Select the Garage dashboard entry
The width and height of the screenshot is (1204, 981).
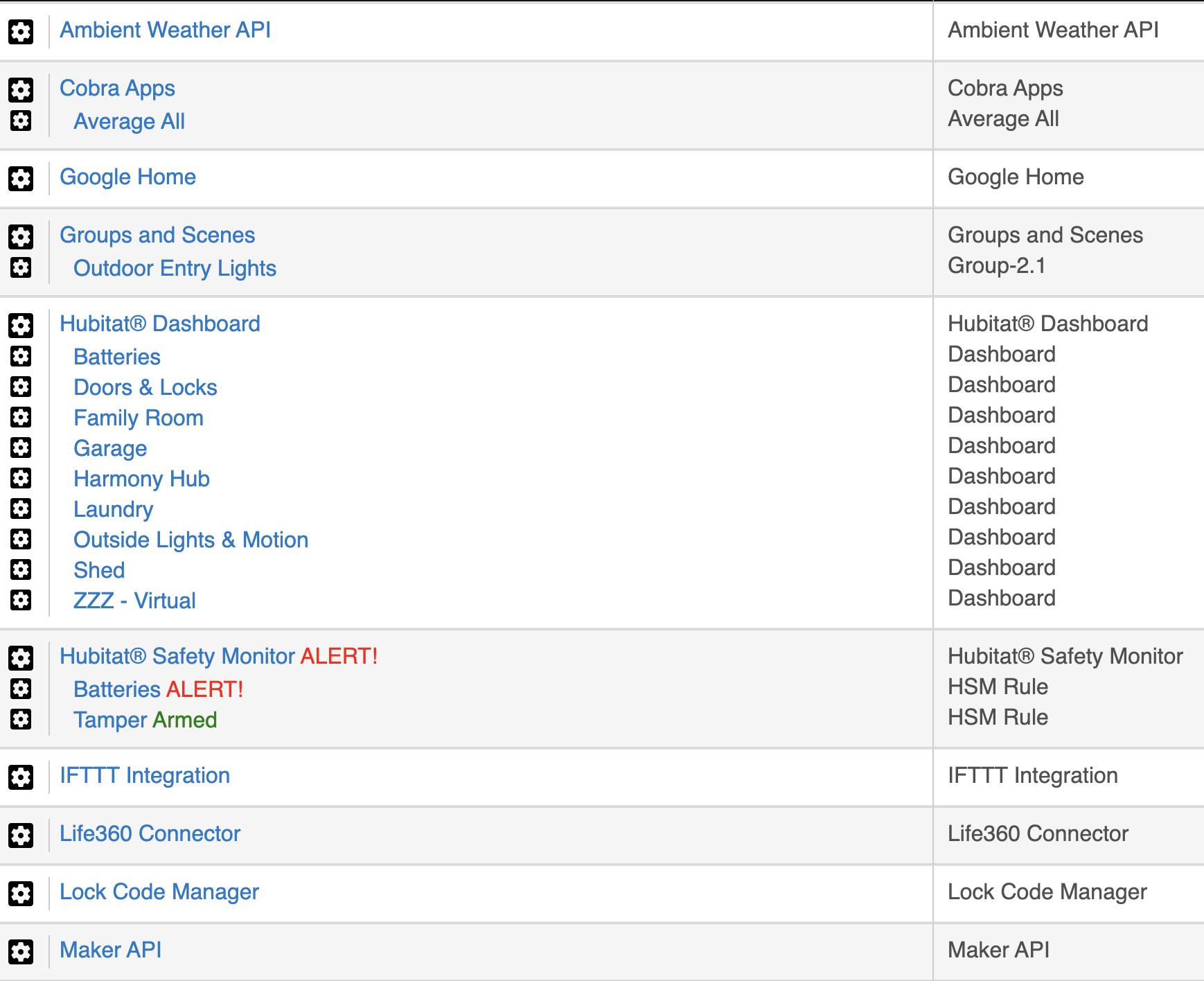point(110,448)
